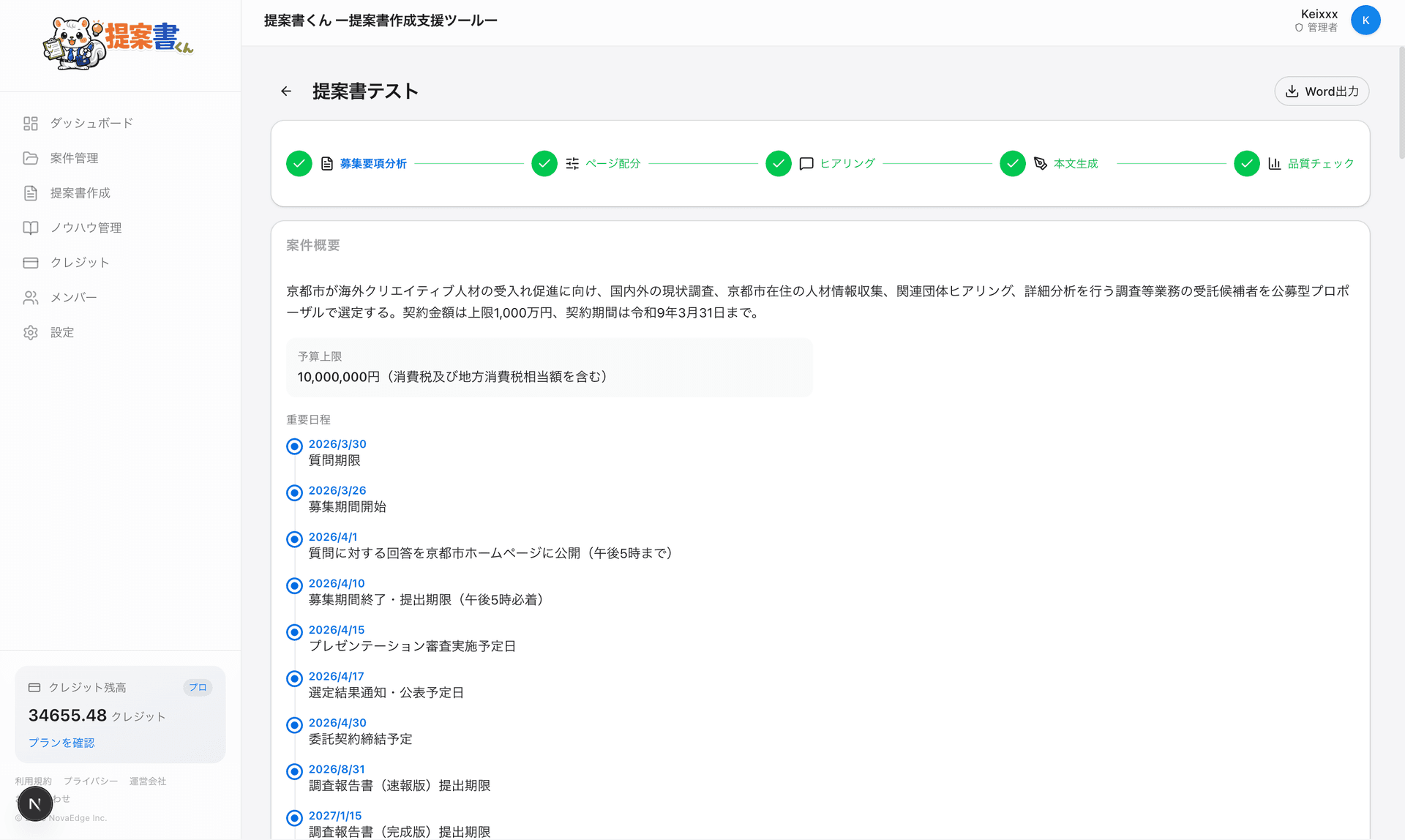Click the Word出力 button

tap(1322, 91)
